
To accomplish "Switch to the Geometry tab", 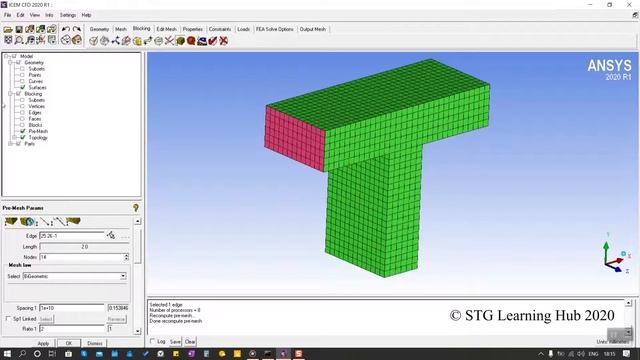I will [x=99, y=29].
